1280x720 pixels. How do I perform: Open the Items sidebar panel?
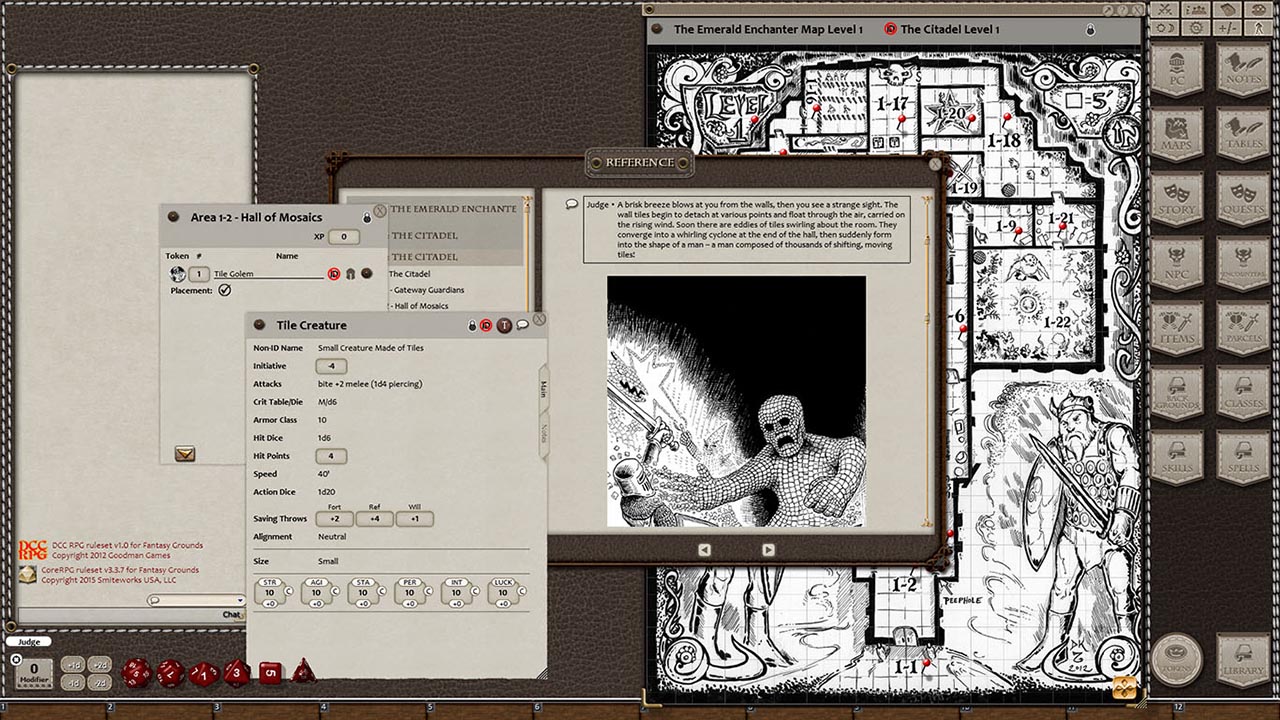coord(1177,329)
